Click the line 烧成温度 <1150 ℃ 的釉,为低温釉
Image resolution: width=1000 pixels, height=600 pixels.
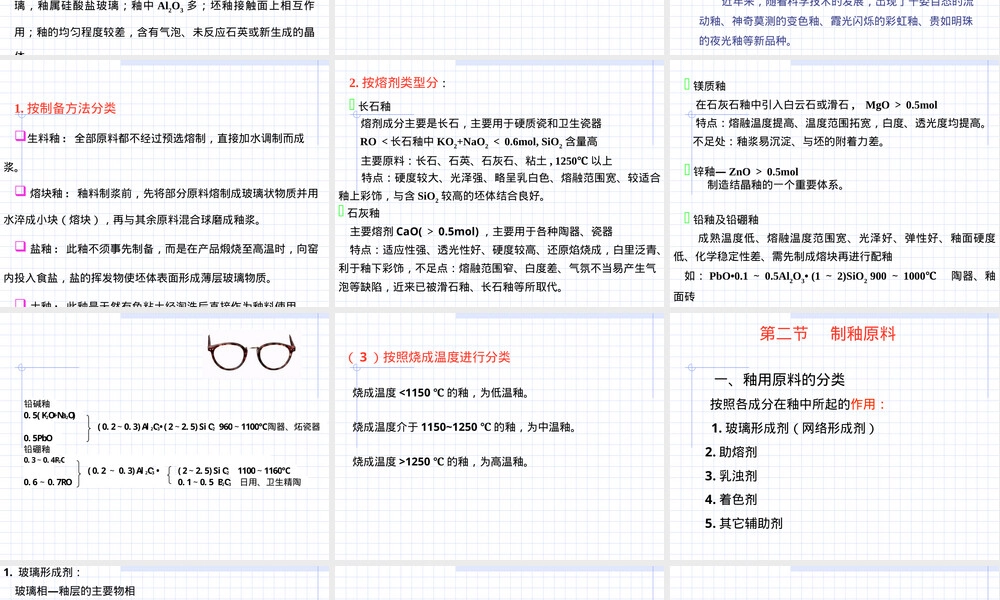point(441,393)
